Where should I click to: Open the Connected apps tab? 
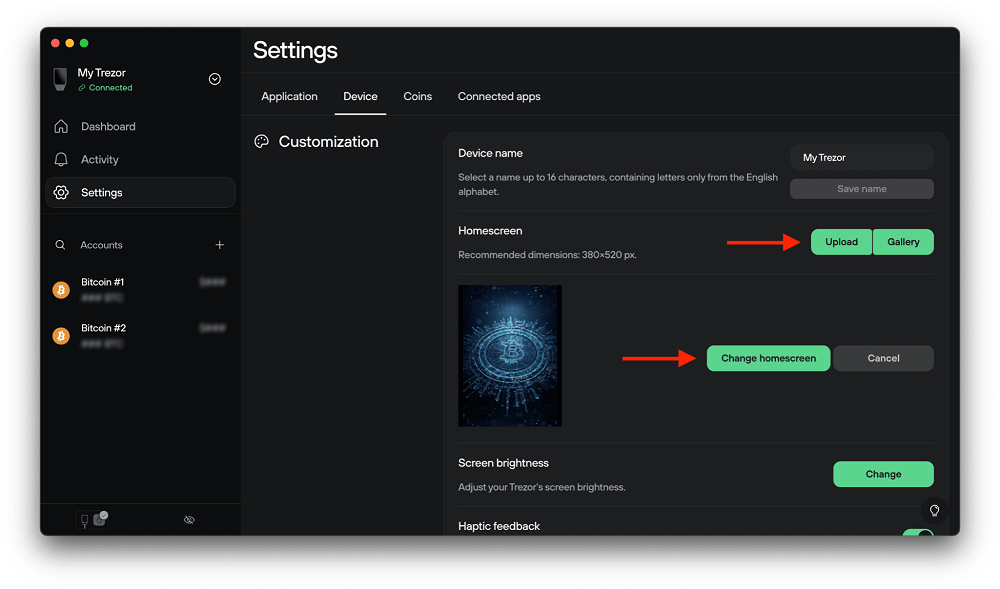[499, 96]
